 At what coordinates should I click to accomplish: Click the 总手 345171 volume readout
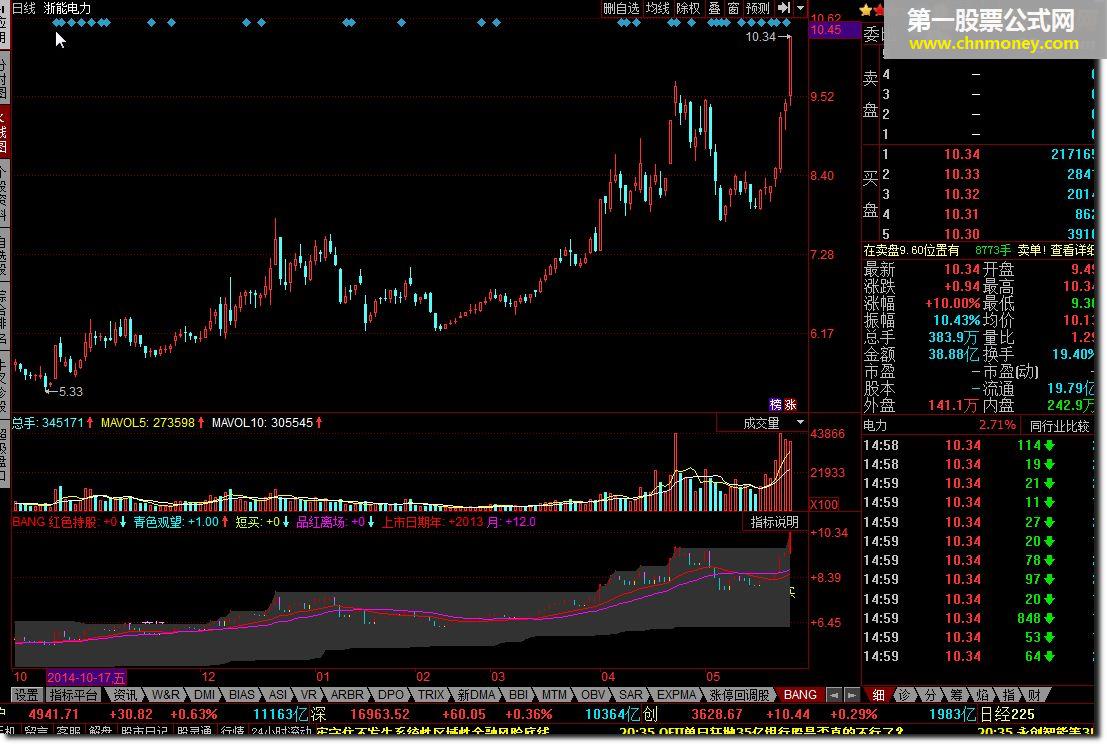52,423
